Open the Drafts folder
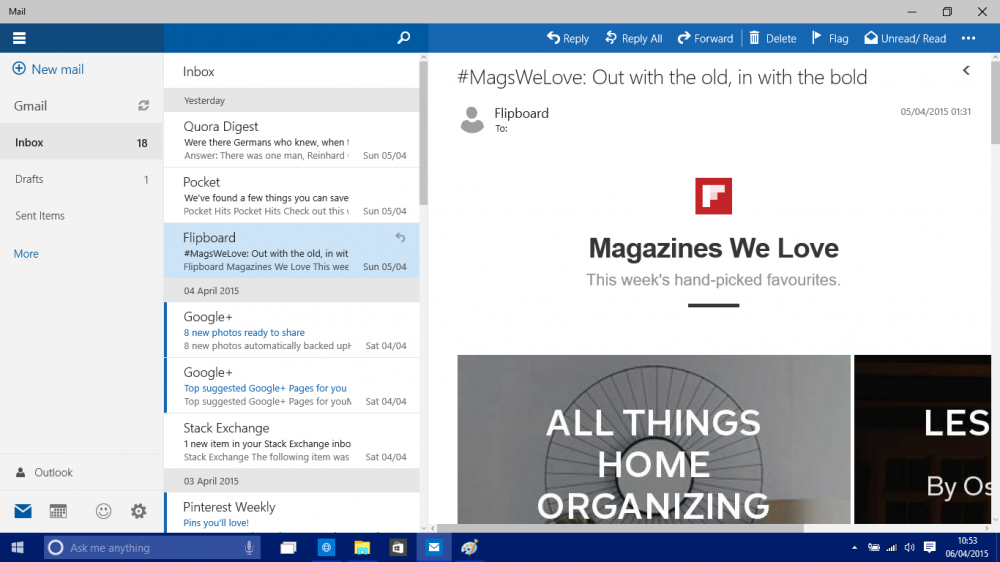The width and height of the screenshot is (1000, 562). click(82, 179)
